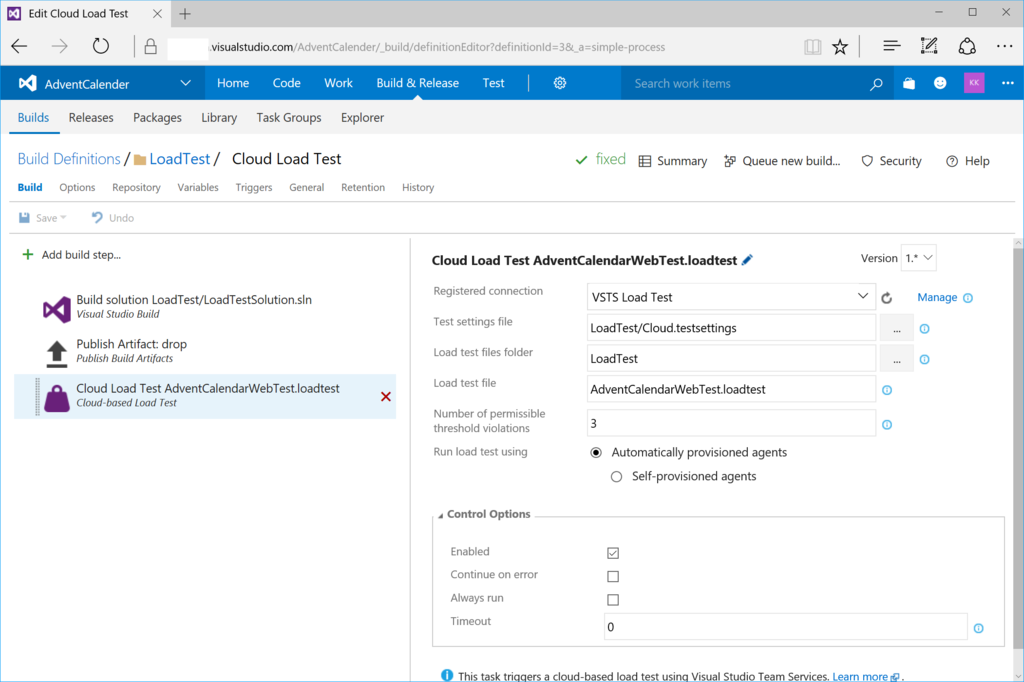The height and width of the screenshot is (682, 1024).
Task: Open the Triggers tab
Action: (253, 187)
